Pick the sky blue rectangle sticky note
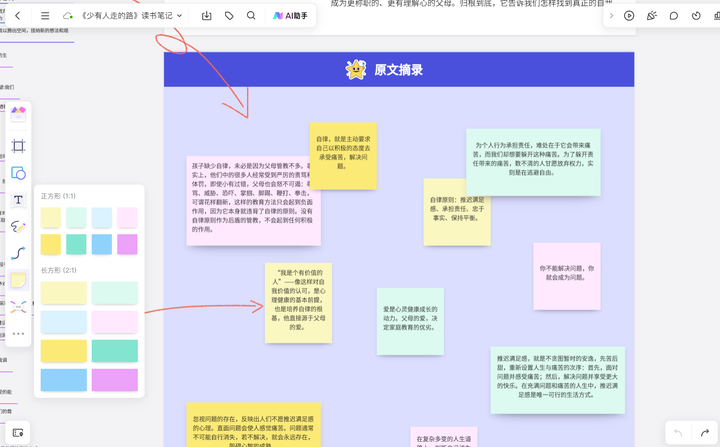720x447 pixels. point(64,380)
